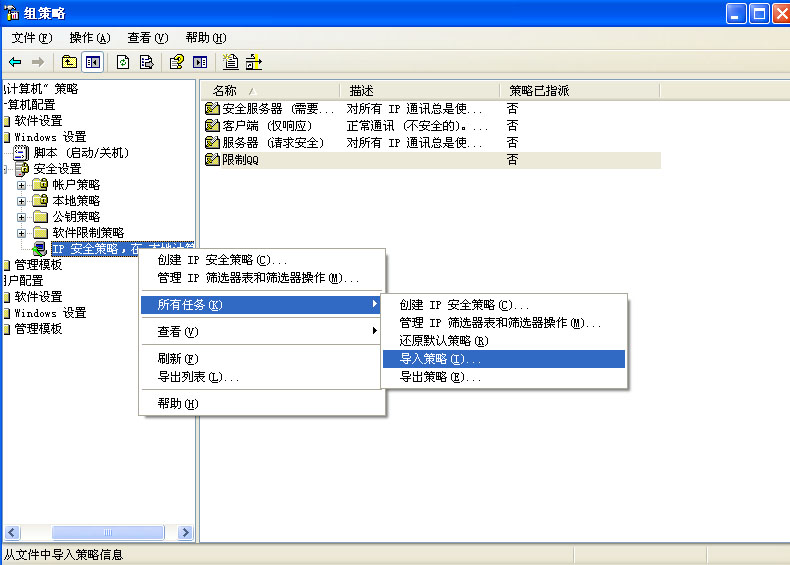Image resolution: width=790 pixels, height=565 pixels.
Task: Click the 本地策略 folder icon
Action: click(x=40, y=201)
